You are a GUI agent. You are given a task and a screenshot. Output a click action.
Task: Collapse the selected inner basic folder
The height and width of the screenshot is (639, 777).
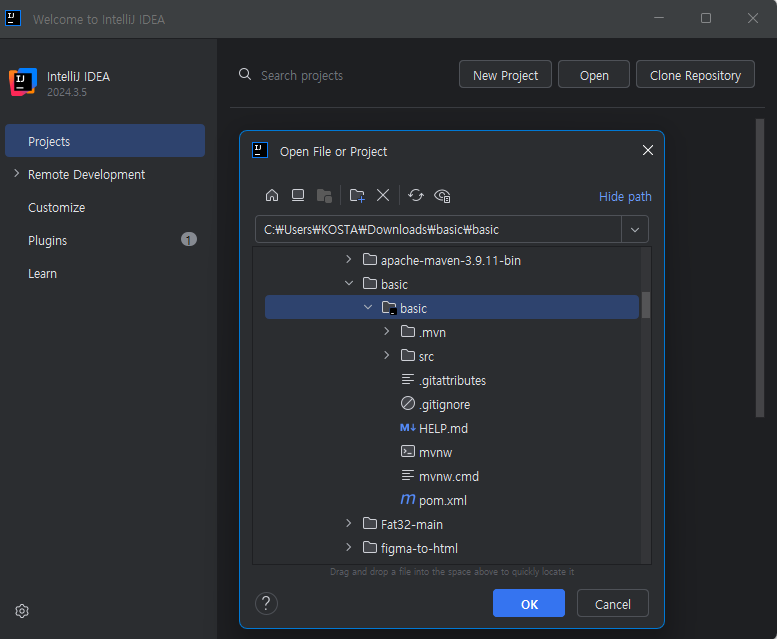tap(368, 307)
